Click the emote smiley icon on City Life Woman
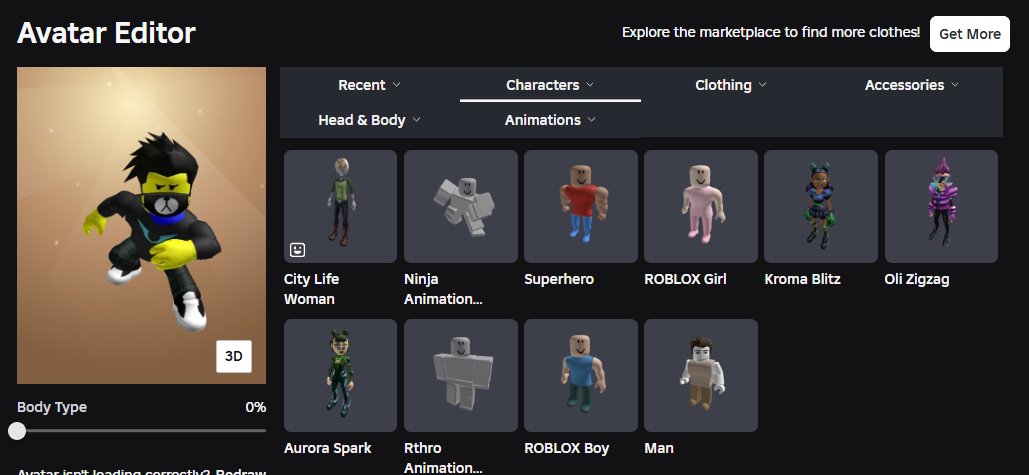The height and width of the screenshot is (475, 1029). coord(297,249)
